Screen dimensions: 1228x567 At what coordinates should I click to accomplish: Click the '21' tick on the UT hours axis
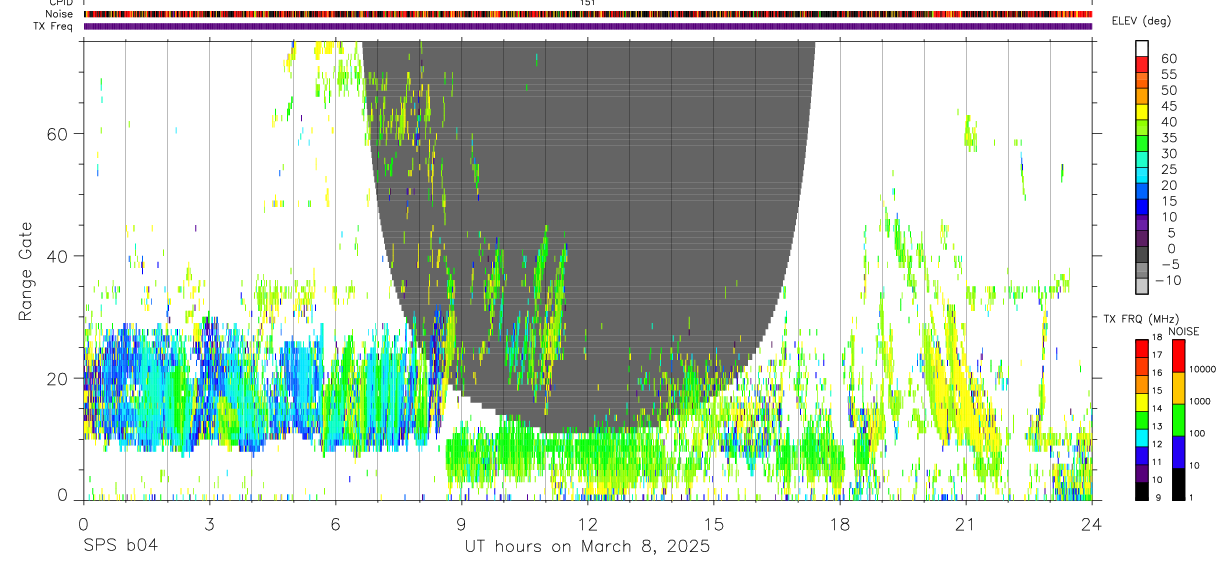965,524
